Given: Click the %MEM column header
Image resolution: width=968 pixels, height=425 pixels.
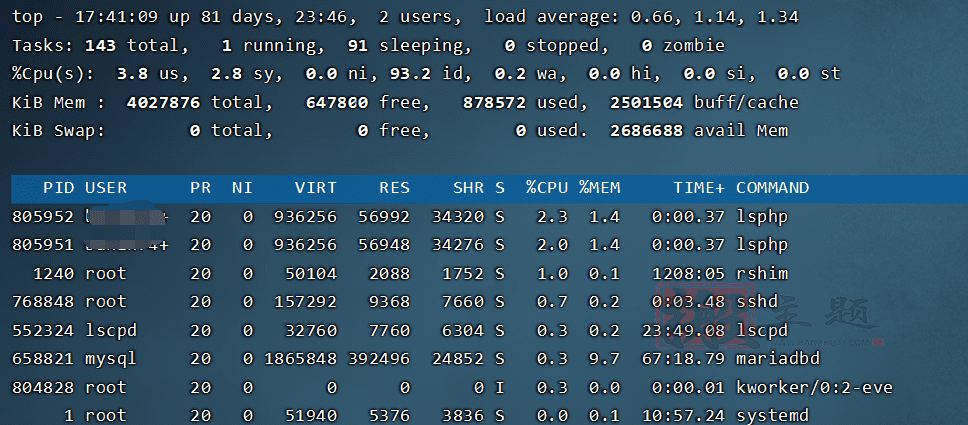Looking at the screenshot, I should (599, 188).
